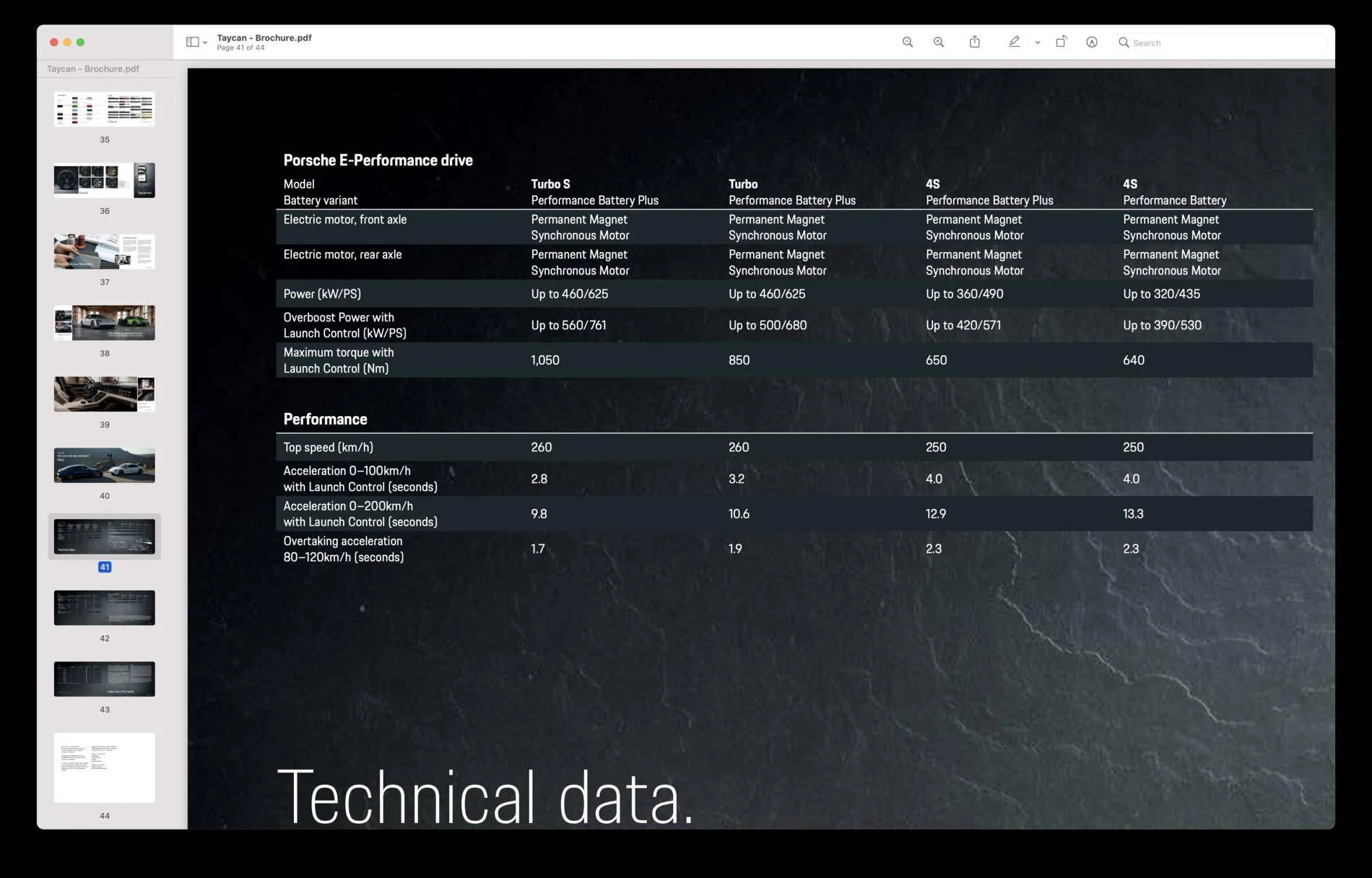Open the Share menu icon

pyautogui.click(x=975, y=42)
